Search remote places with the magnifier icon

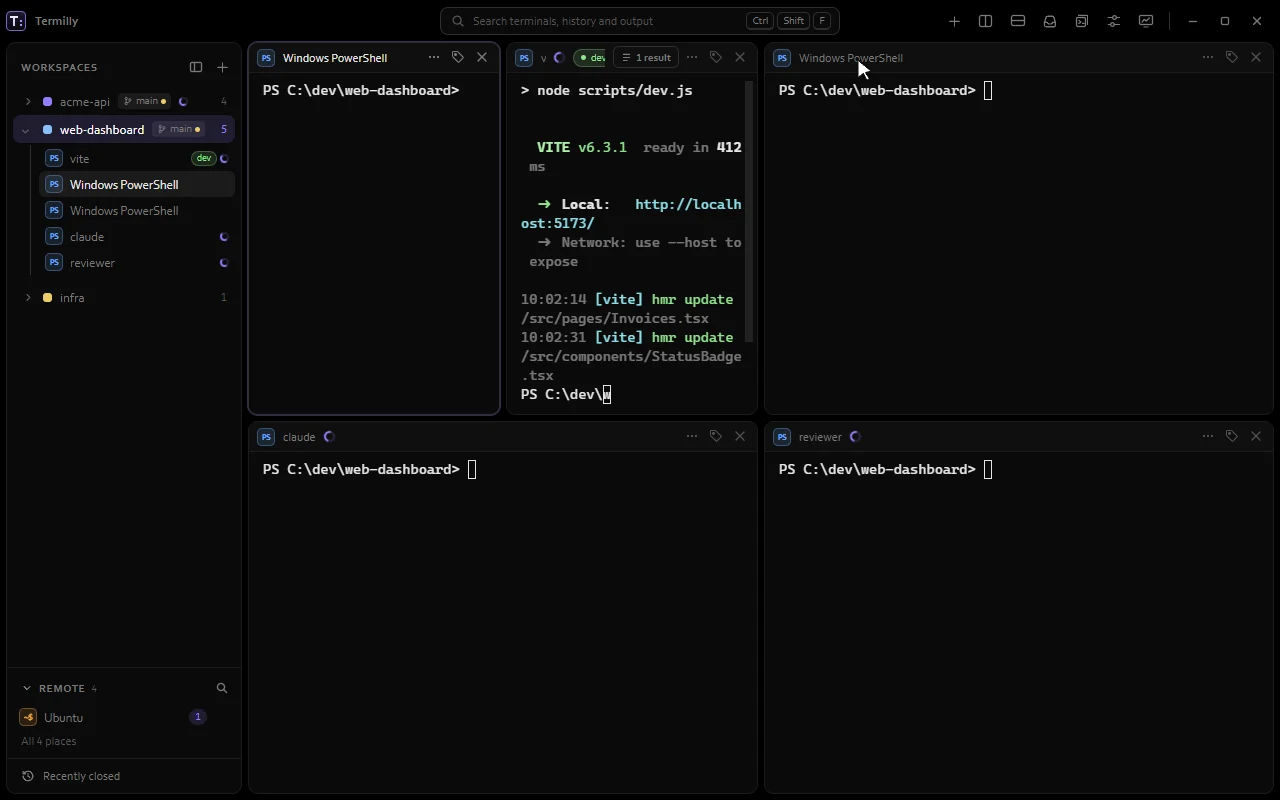[x=222, y=688]
